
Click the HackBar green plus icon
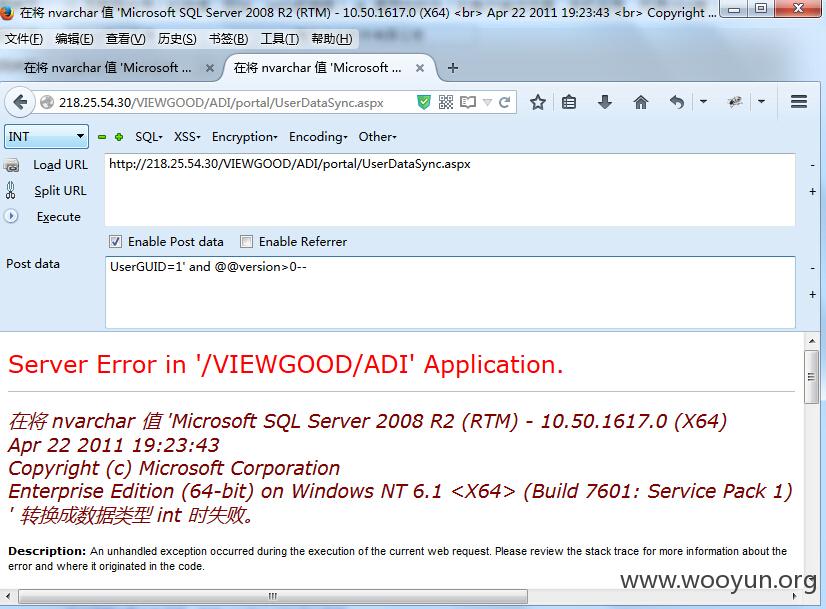tap(119, 137)
